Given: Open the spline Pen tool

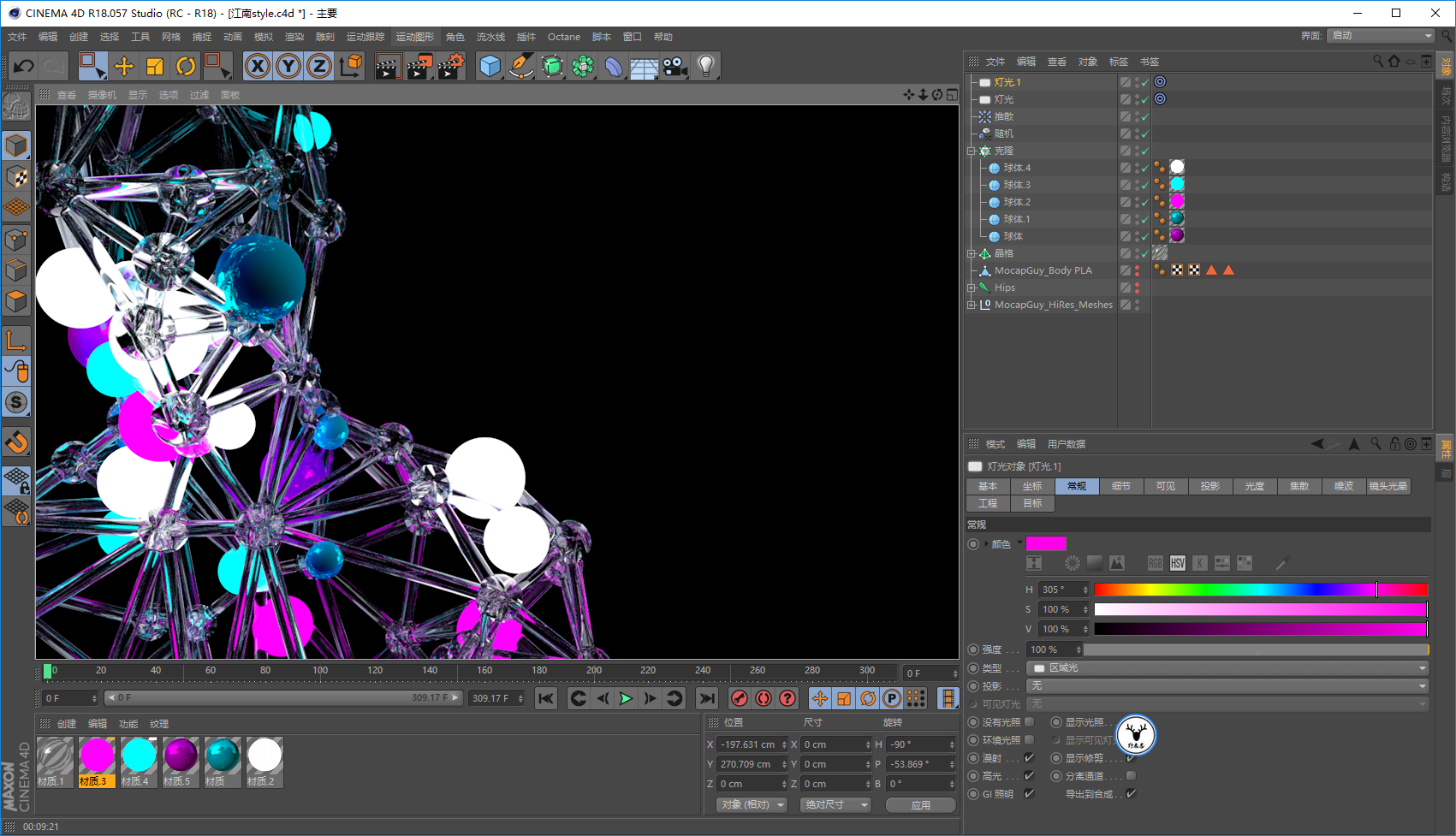Looking at the screenshot, I should 521,66.
